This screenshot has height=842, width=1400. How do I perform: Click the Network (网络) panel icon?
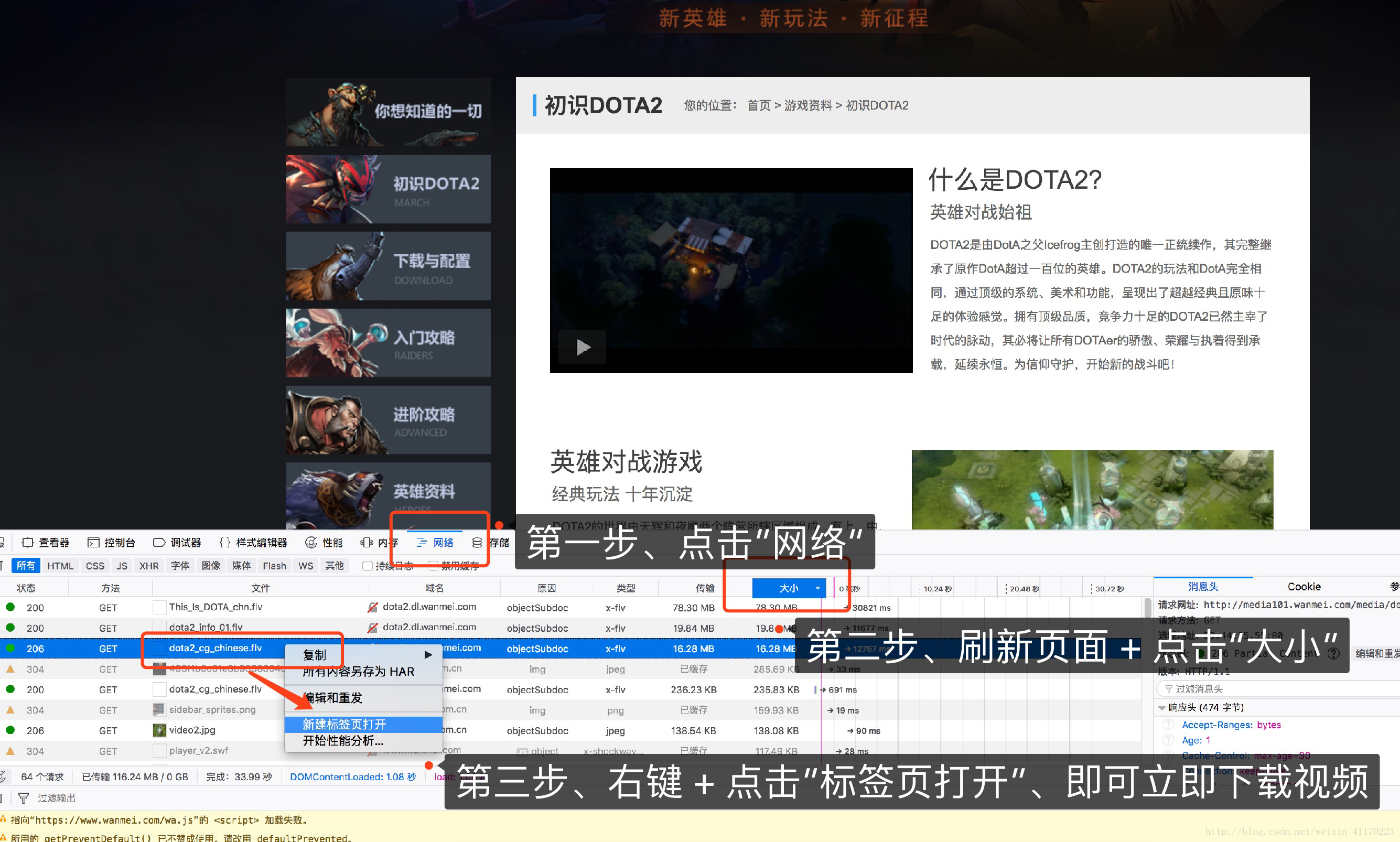click(x=422, y=543)
